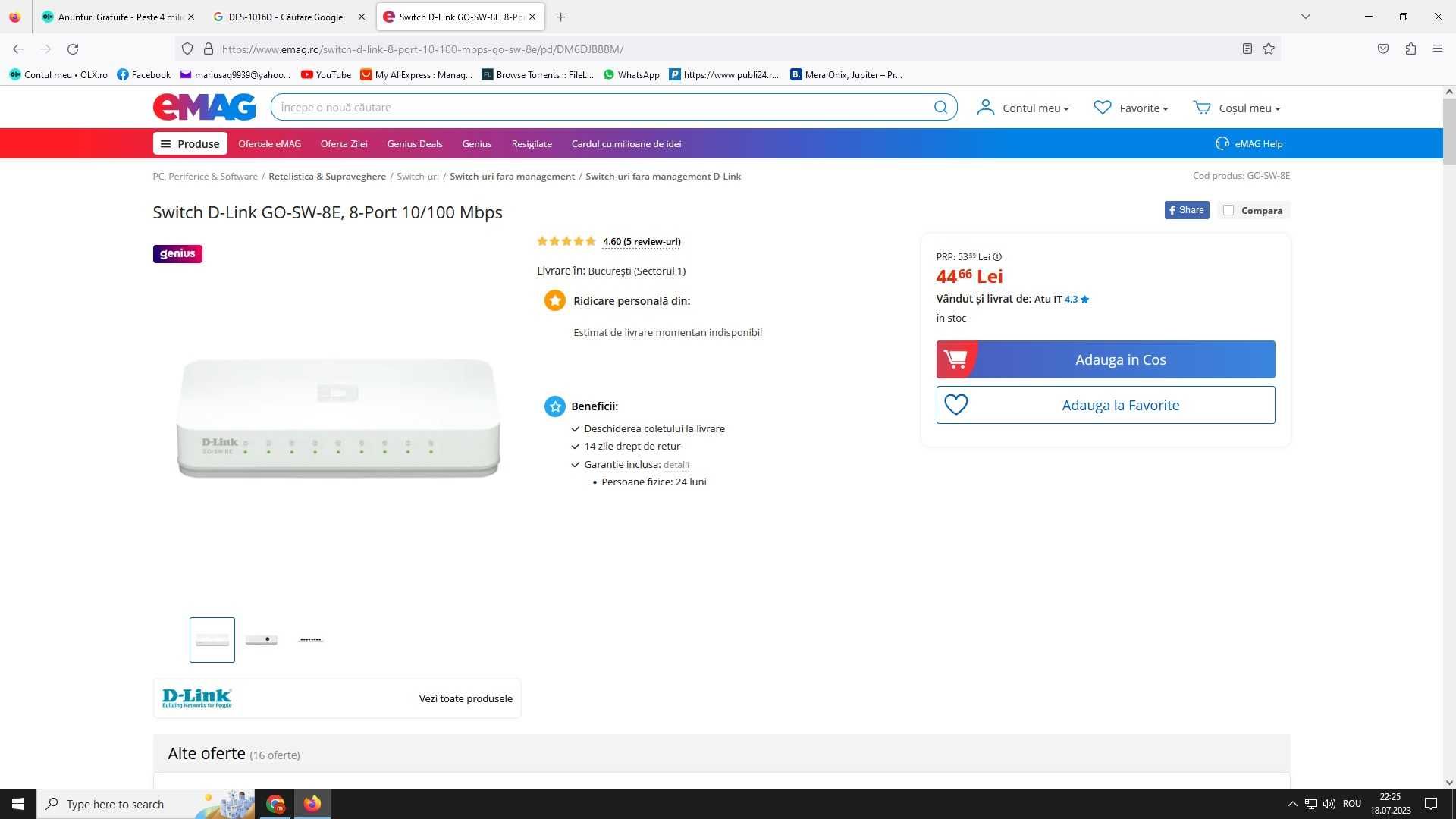
Task: Expand the breadcrumb Switch-uri dropdown
Action: 418,176
